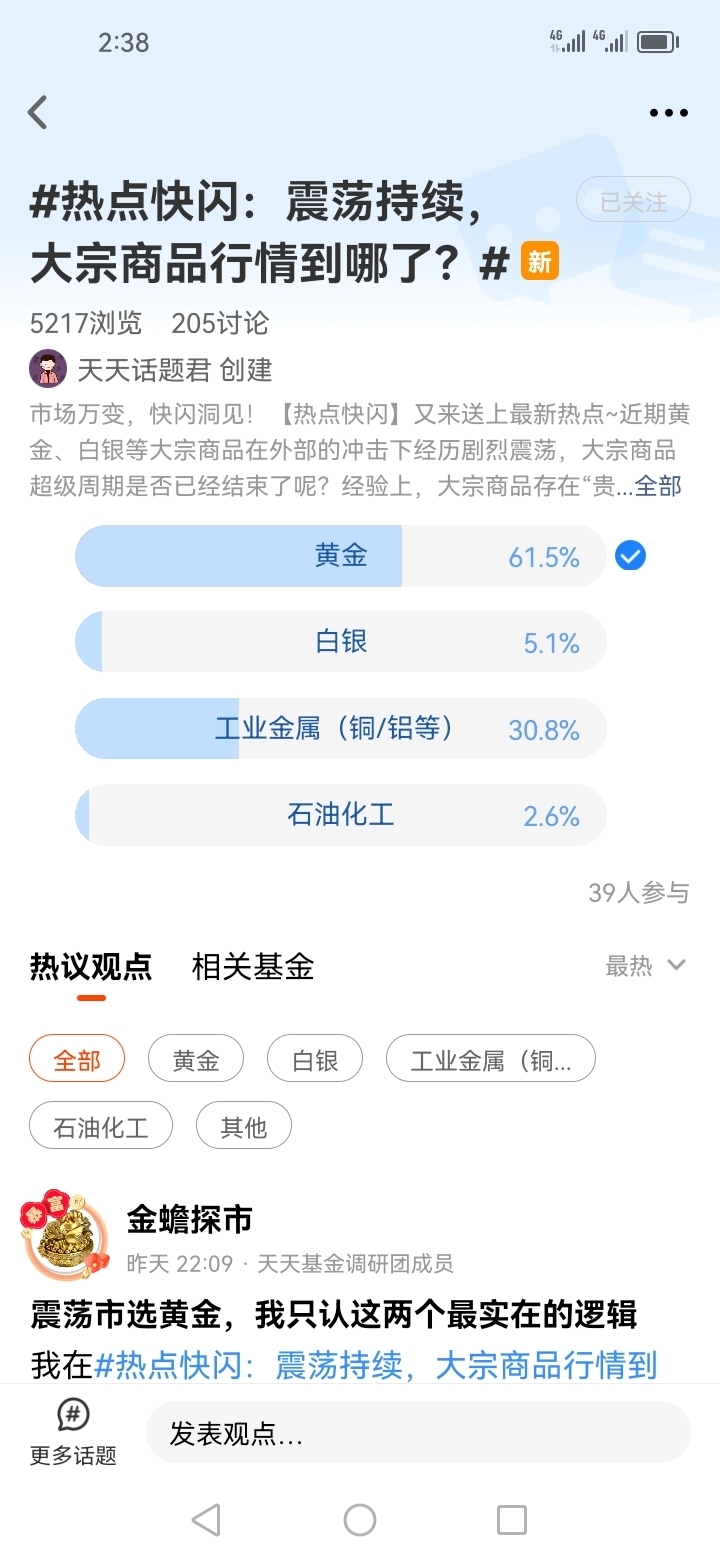Switch to the 热议观点 tab
The image size is (720, 1560).
[91, 967]
